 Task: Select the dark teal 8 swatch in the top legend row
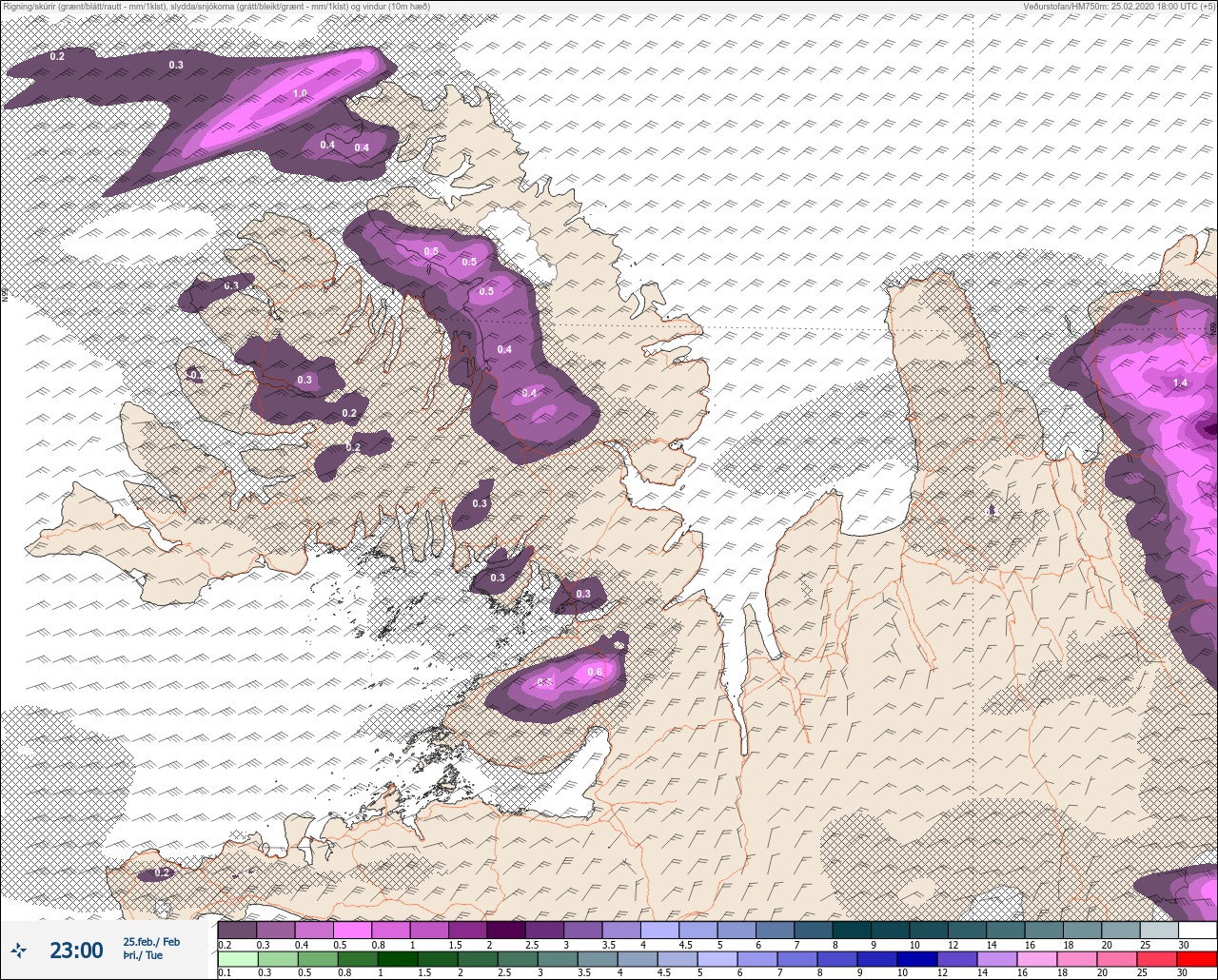[x=852, y=930]
